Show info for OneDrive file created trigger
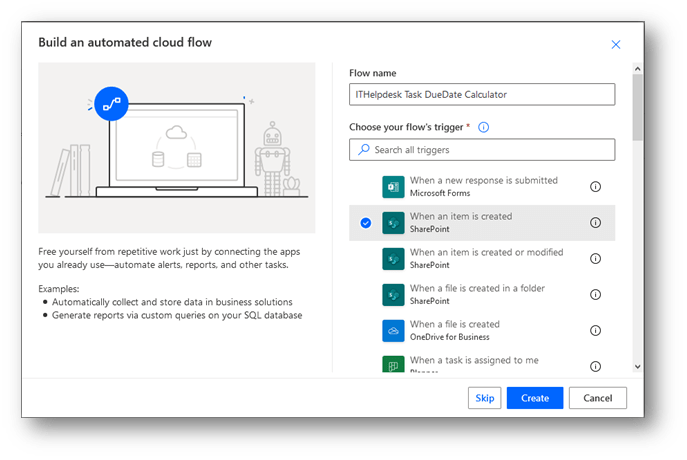 [595, 331]
